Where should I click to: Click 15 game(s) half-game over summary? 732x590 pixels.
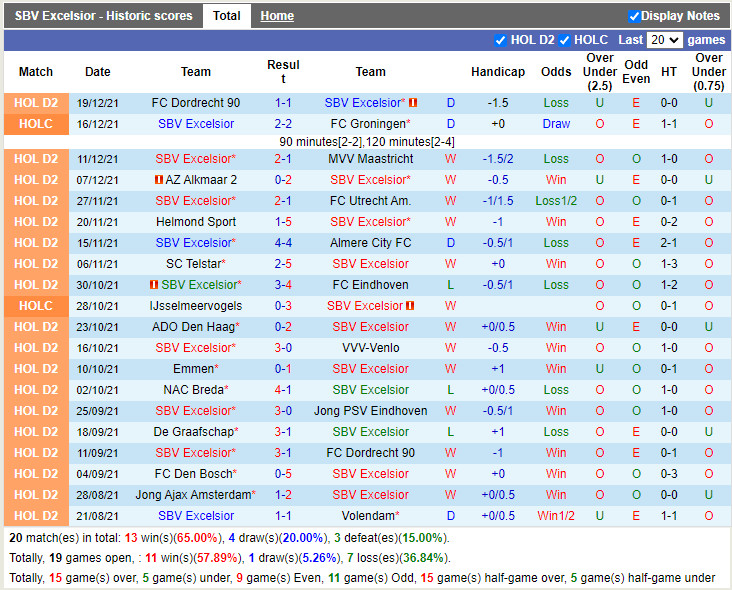click(x=492, y=578)
